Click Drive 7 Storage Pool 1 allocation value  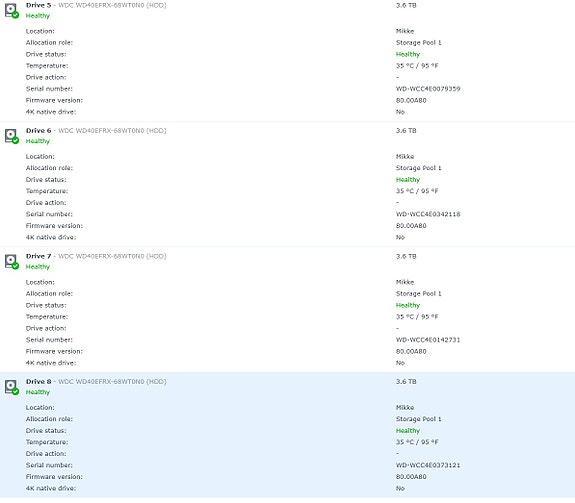pyautogui.click(x=418, y=294)
